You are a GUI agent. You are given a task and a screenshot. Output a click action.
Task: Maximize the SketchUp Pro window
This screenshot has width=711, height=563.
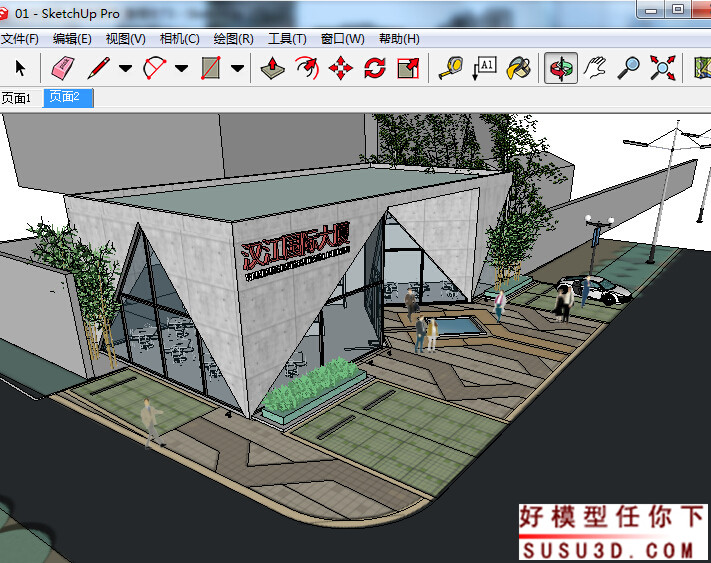678,10
